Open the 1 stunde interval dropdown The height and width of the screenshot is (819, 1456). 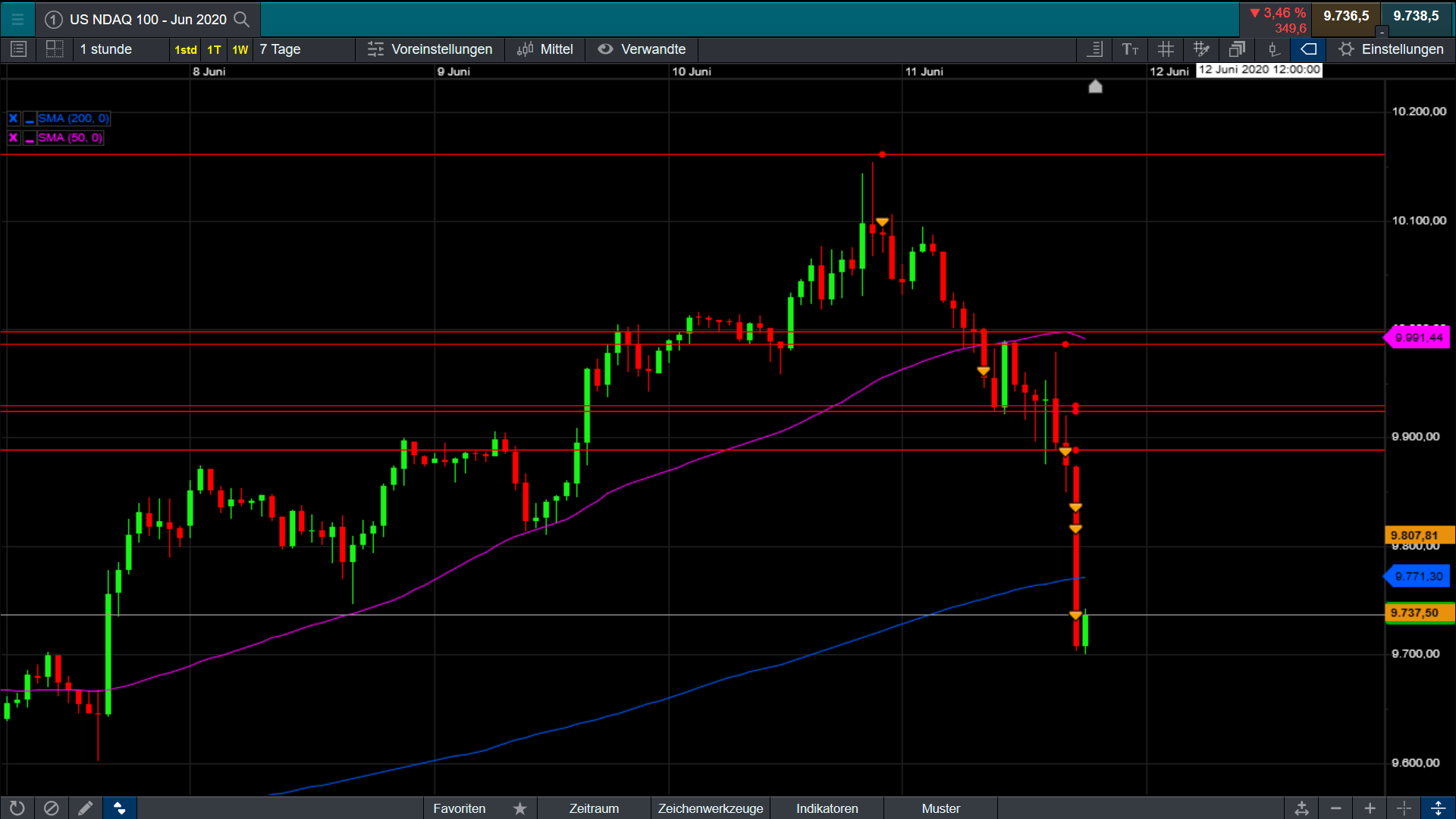pos(106,49)
